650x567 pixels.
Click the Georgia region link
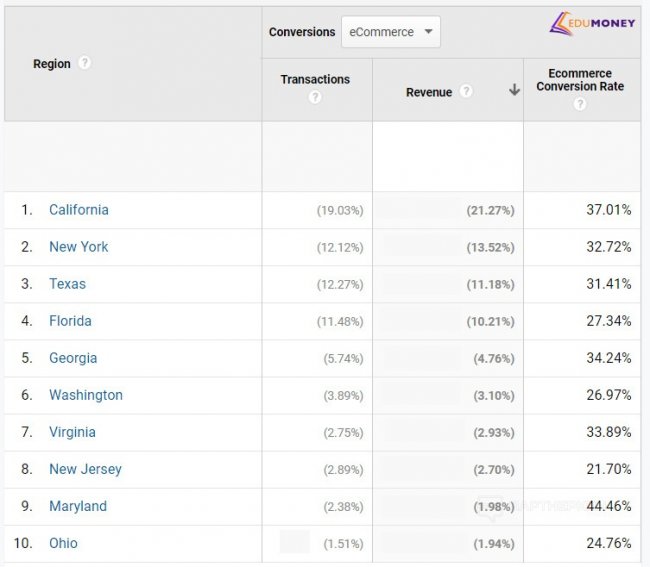tap(73, 358)
